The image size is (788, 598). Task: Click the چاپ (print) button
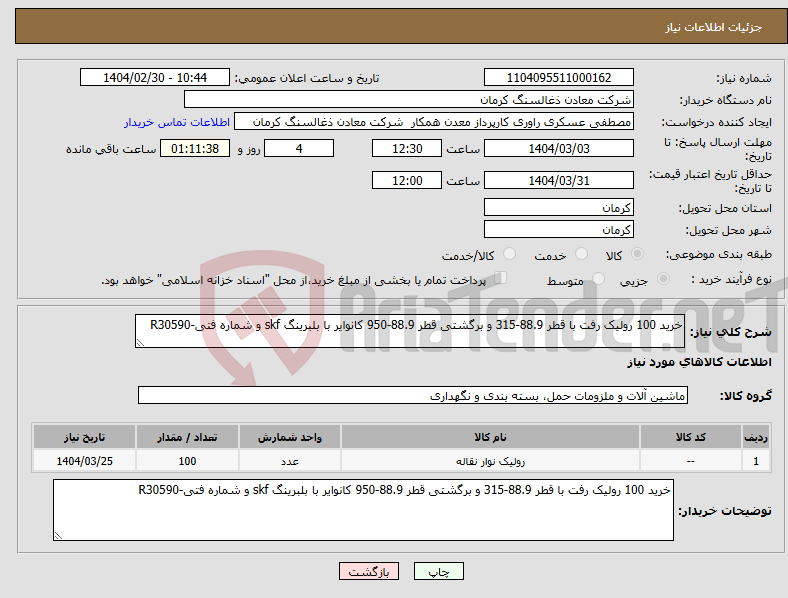(x=438, y=571)
